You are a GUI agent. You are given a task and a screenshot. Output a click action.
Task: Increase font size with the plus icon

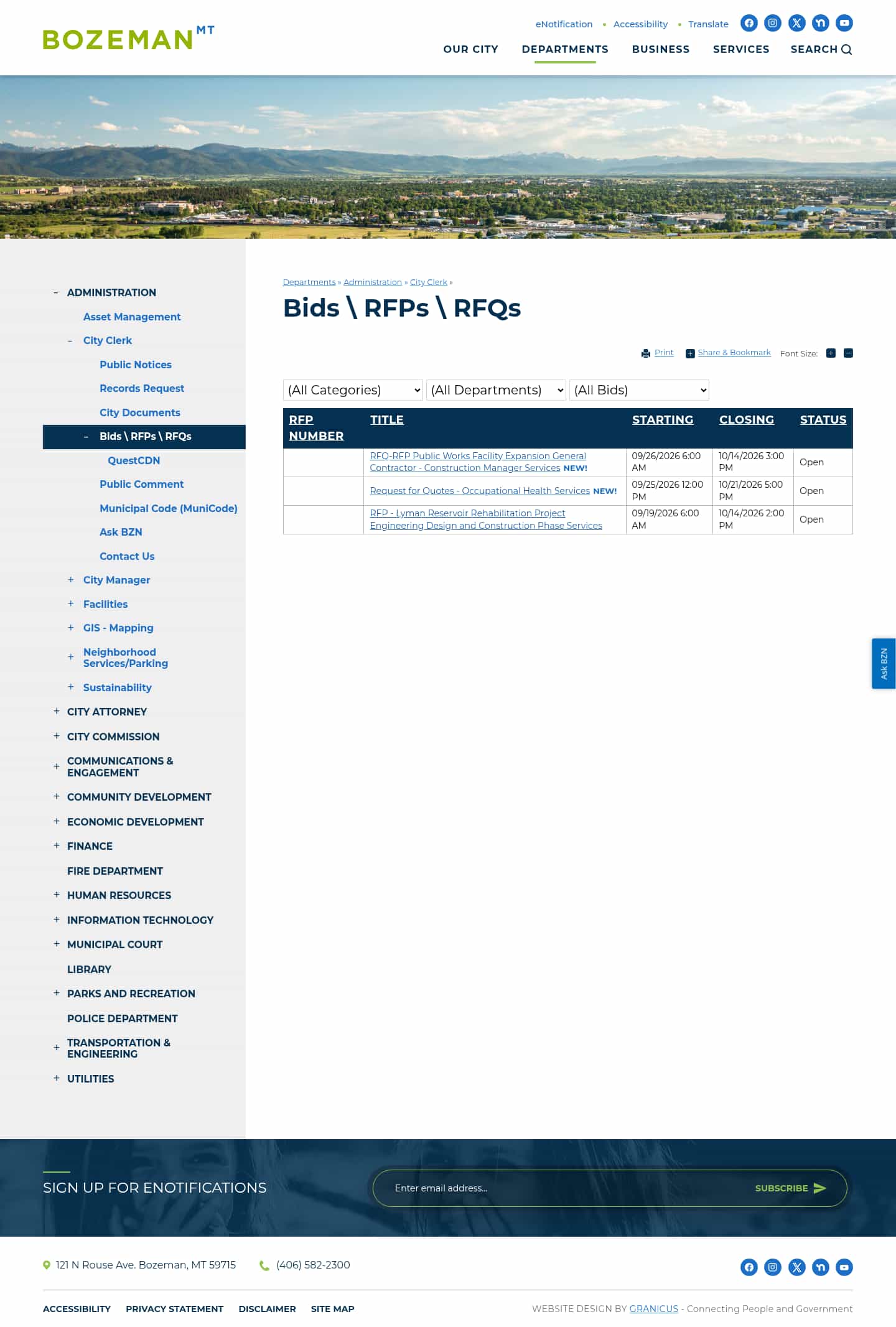(x=831, y=353)
